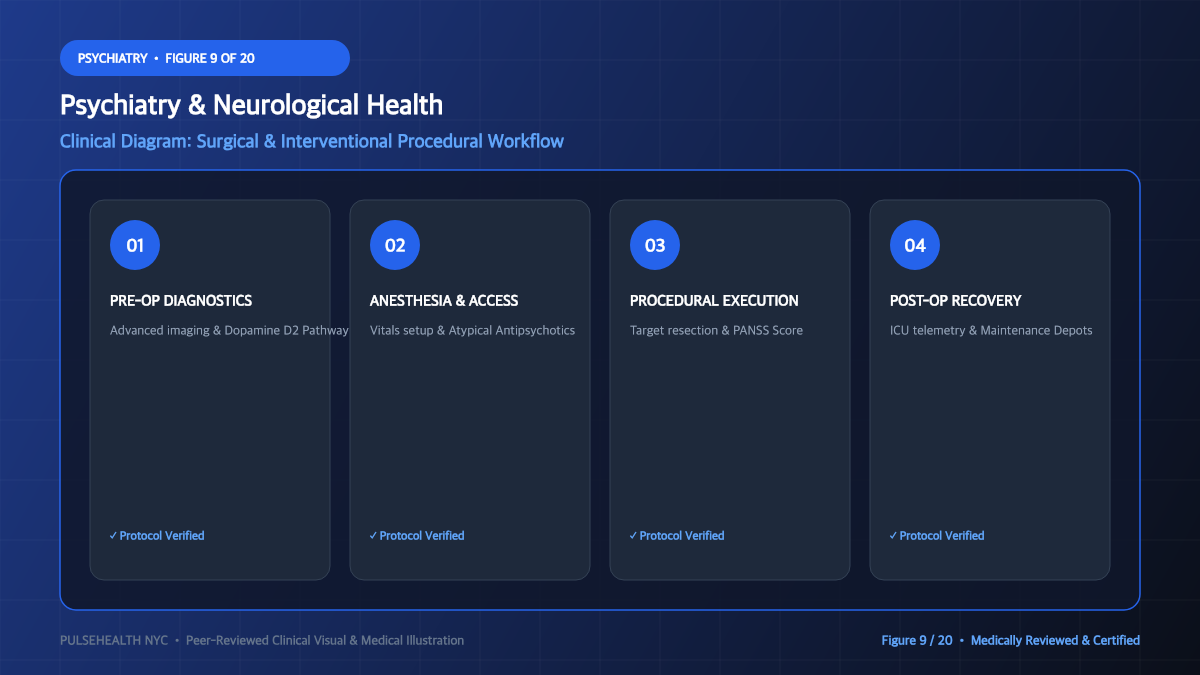Click ICU telemetry & Maintenance Depots text

click(x=991, y=330)
